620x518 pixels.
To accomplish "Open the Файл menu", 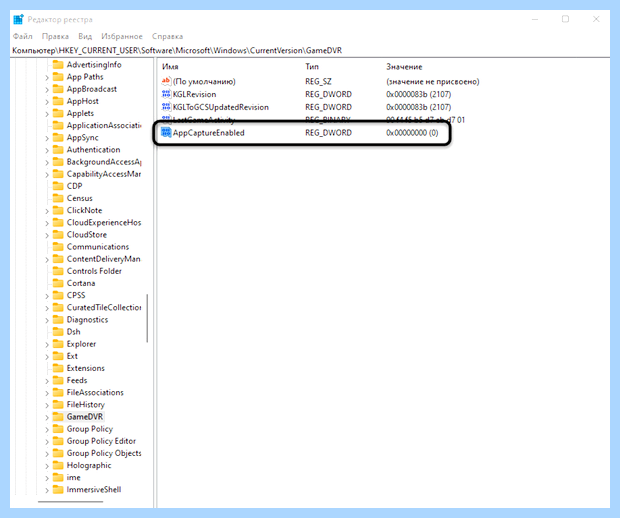I will [23, 36].
